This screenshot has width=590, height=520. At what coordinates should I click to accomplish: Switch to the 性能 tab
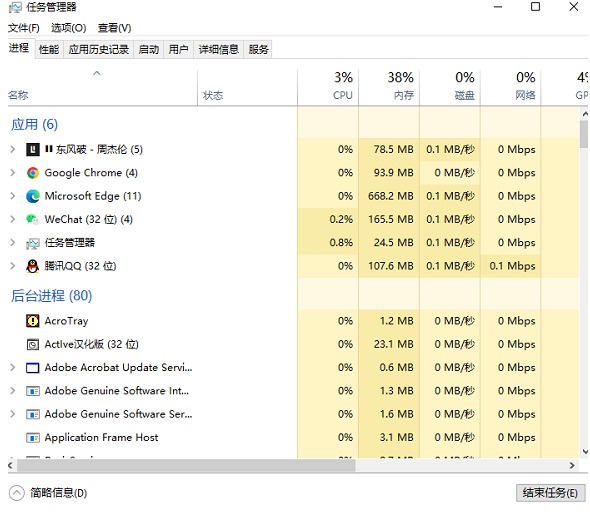(x=49, y=49)
